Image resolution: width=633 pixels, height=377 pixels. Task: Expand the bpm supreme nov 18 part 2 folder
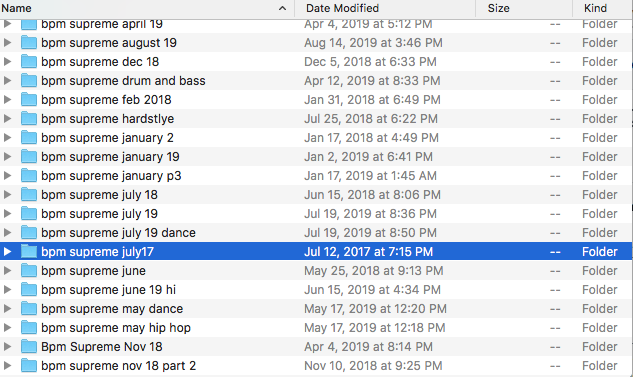coord(7,365)
